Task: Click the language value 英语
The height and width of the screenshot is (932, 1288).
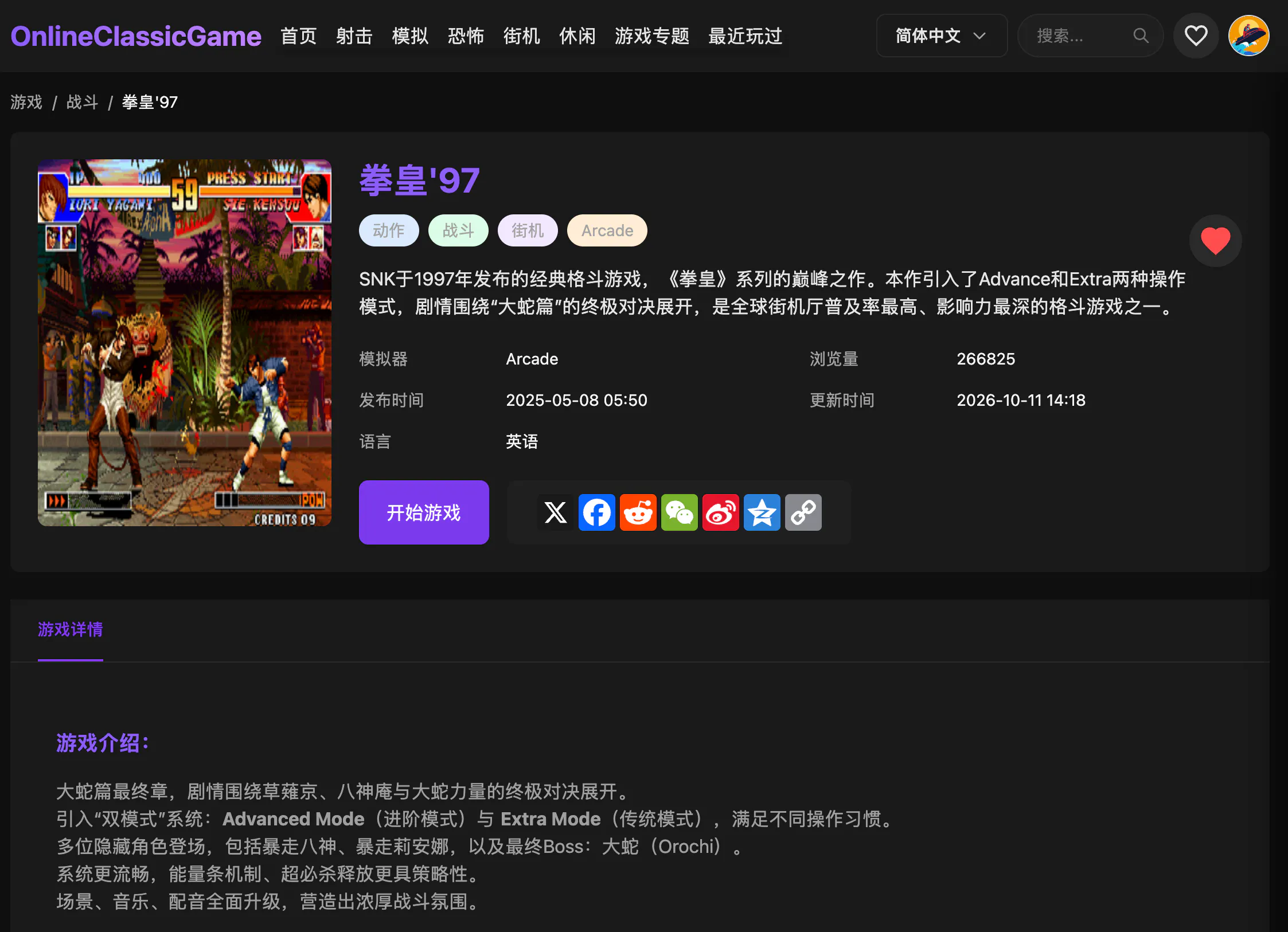Action: [522, 441]
